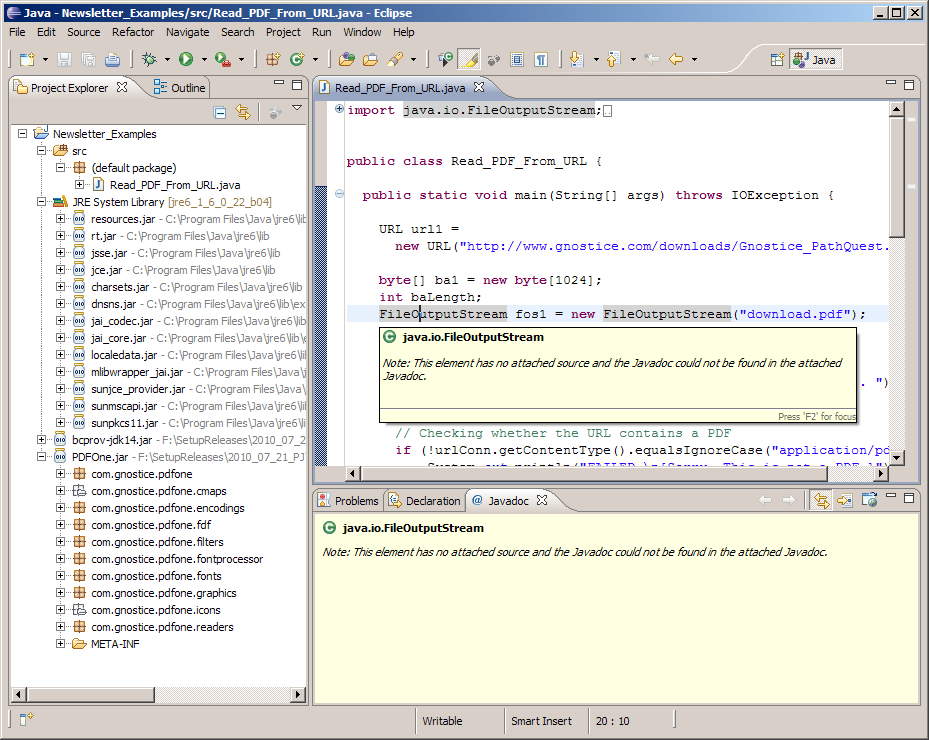The image size is (929, 740).
Task: Open the Run button dropdown arrow
Action: (204, 59)
